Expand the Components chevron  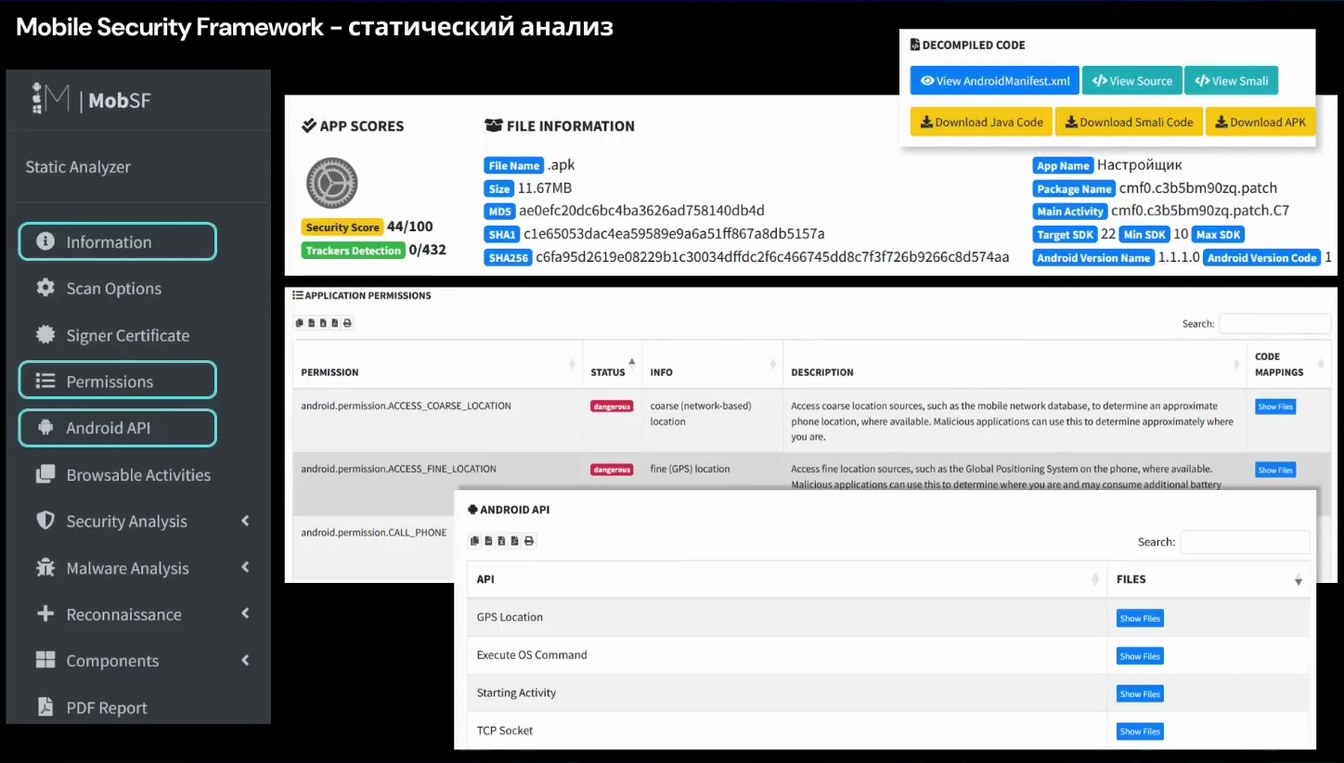pos(245,660)
